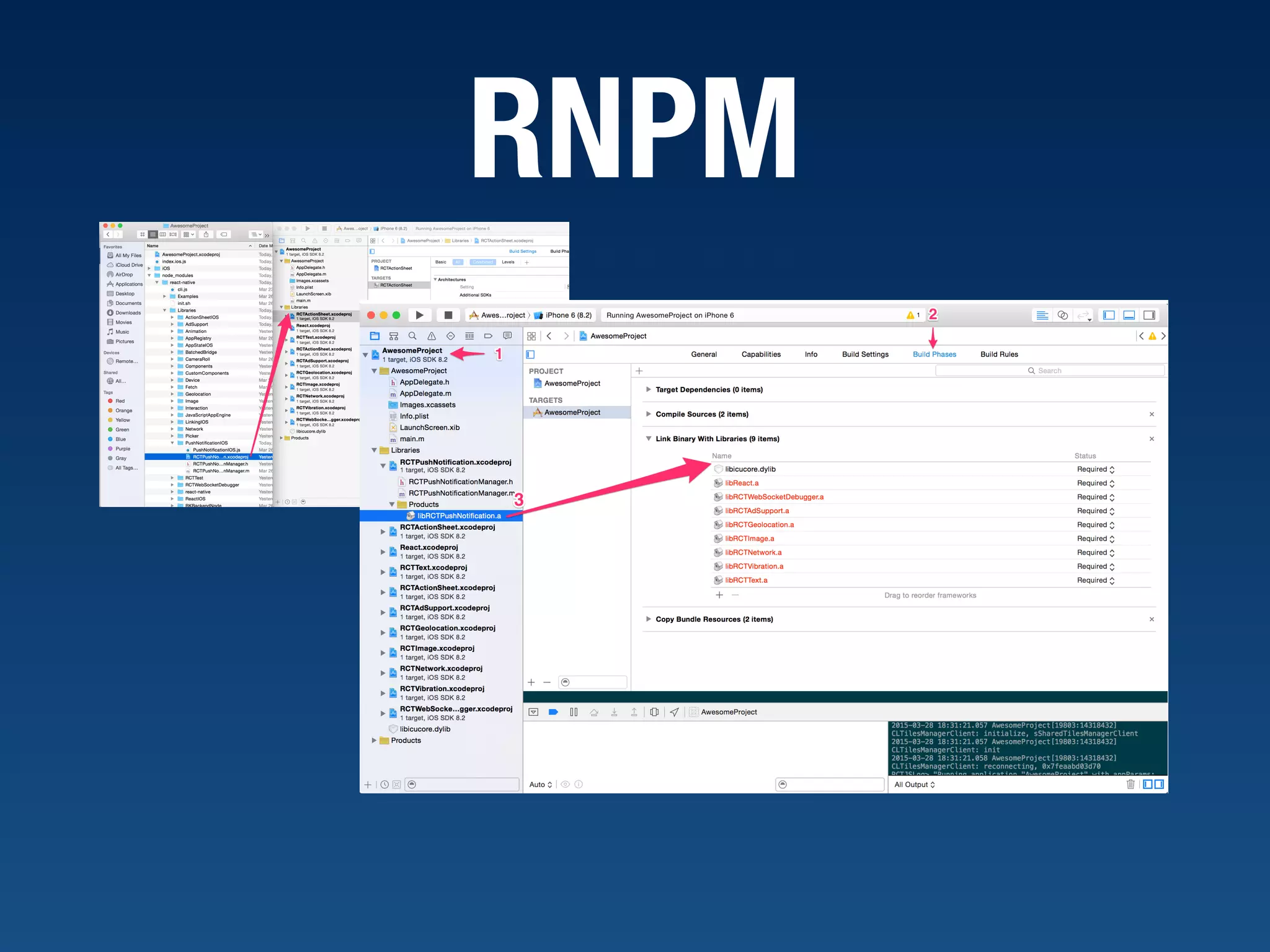Click the related items grid icon in jump bar
Screen dimensions: 1270x952
pos(531,336)
